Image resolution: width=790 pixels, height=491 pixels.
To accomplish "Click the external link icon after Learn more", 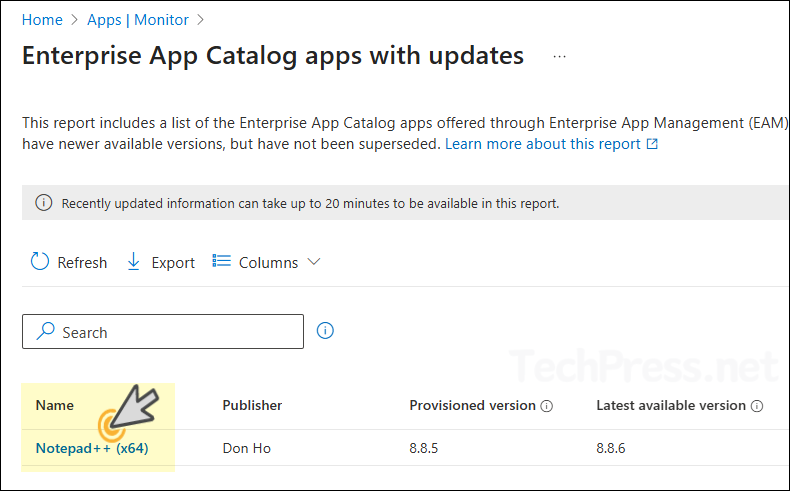I will click(x=653, y=144).
